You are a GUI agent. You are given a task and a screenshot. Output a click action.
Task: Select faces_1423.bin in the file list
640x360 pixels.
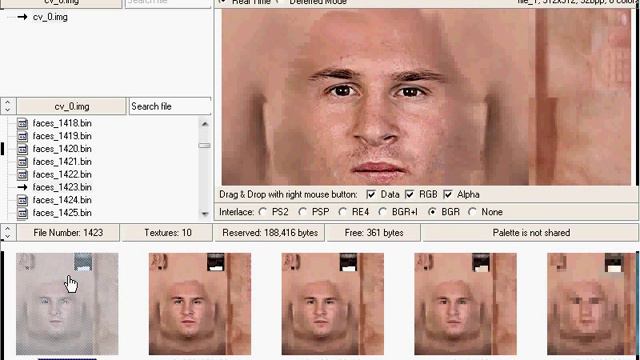pyautogui.click(x=62, y=187)
